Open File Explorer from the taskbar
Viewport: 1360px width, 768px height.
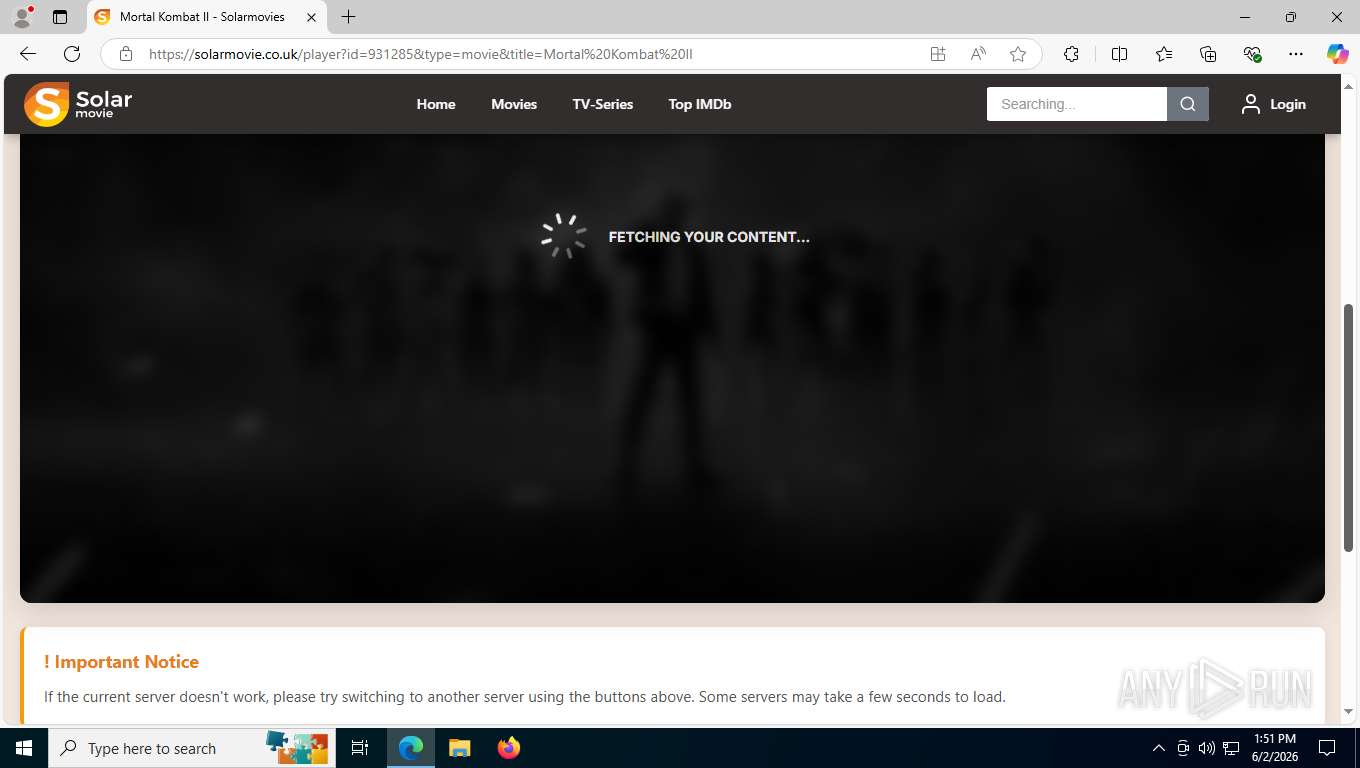(x=459, y=748)
